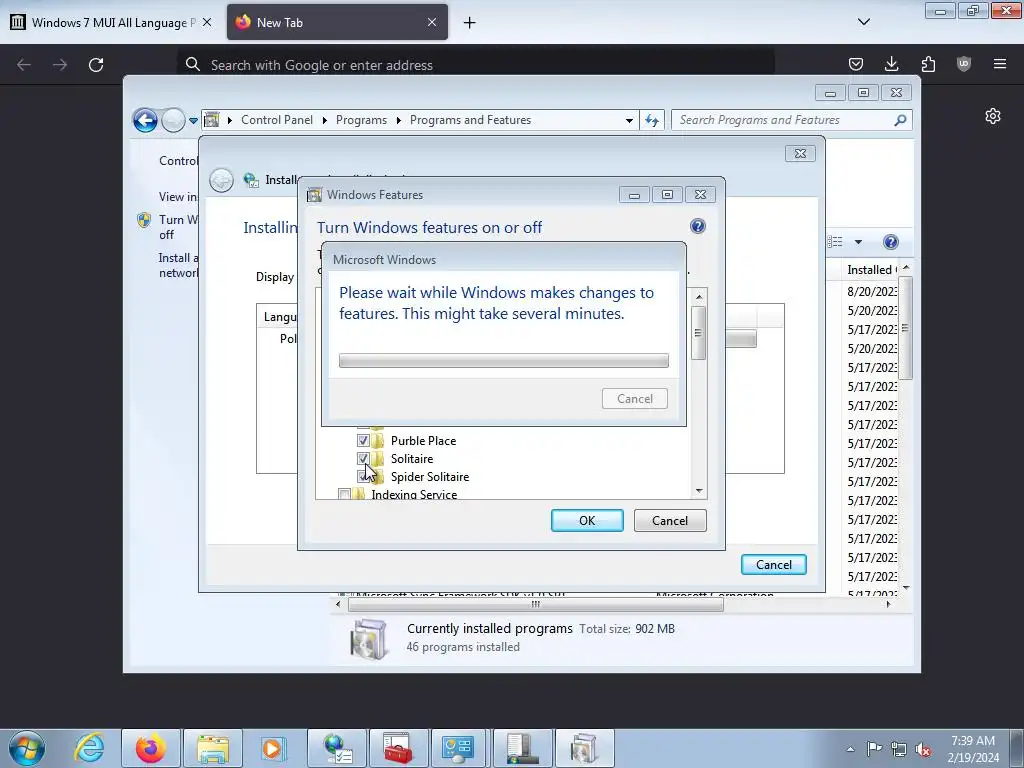Open the Pocket save icon in Firefox
The width and height of the screenshot is (1024, 768).
856,64
